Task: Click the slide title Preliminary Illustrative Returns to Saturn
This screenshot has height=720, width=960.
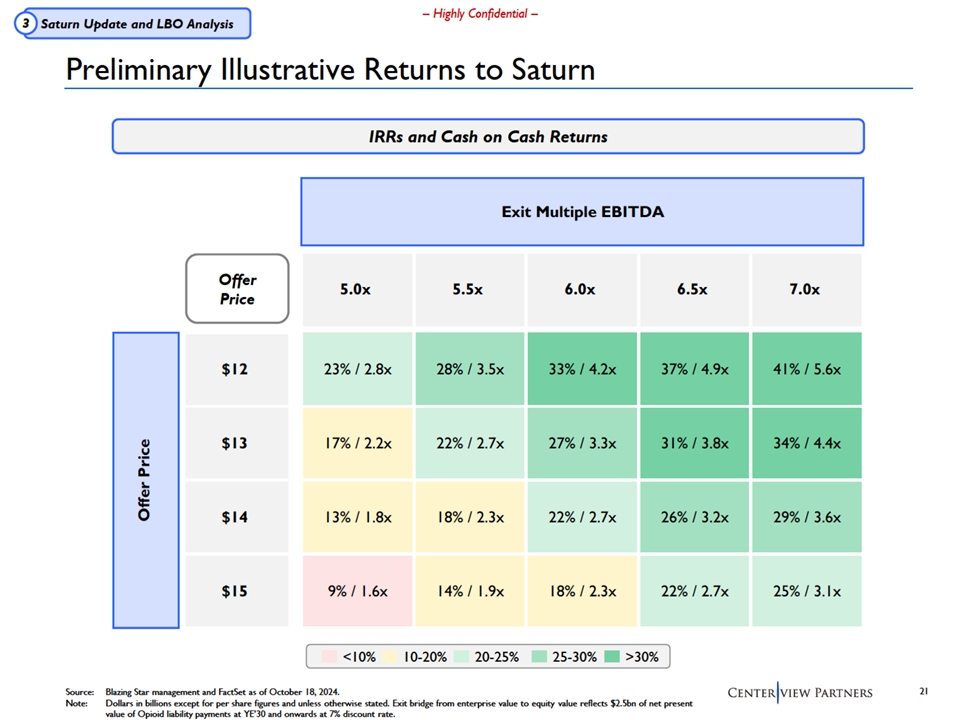Action: coord(330,70)
